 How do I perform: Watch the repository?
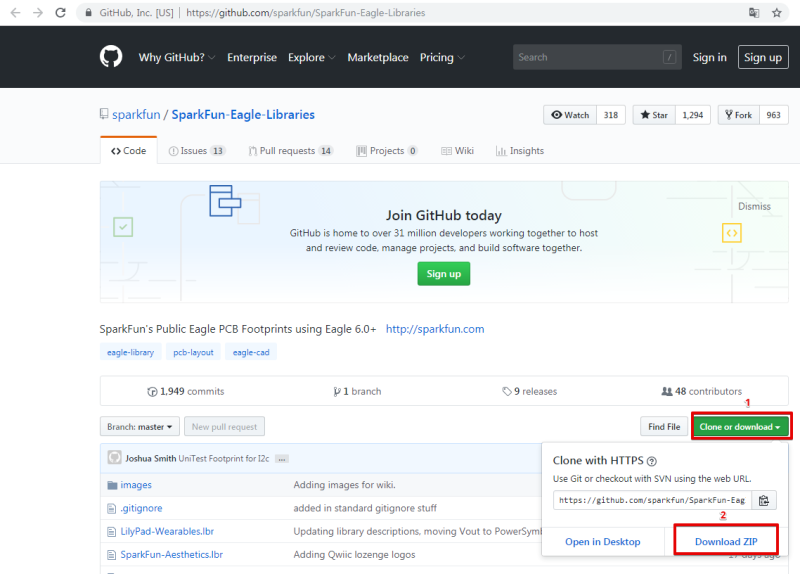[x=570, y=115]
